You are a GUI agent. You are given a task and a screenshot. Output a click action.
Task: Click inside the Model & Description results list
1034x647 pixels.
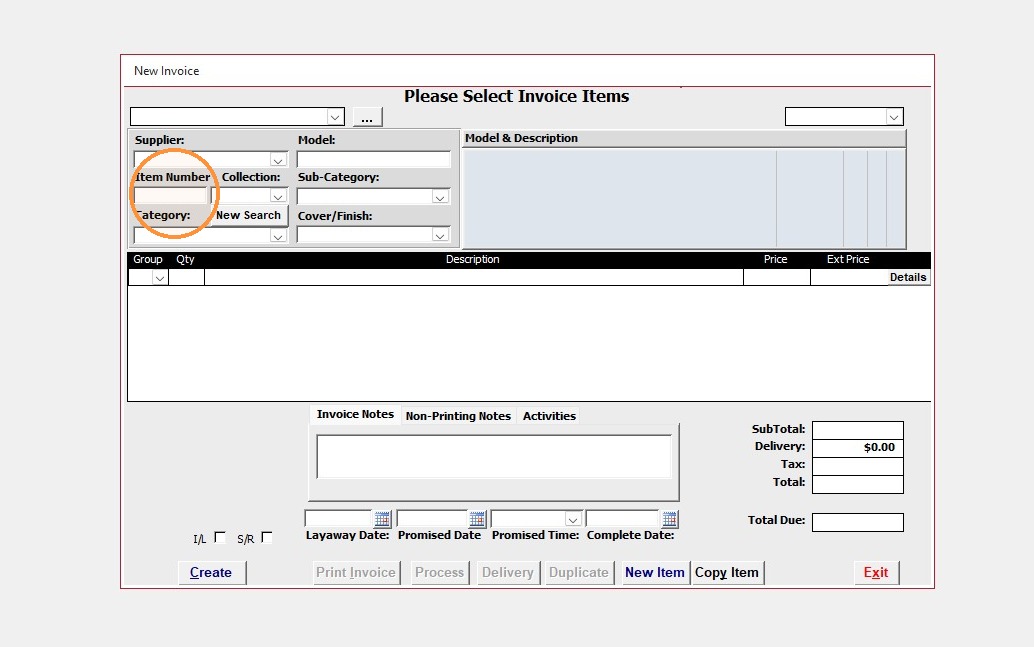click(684, 199)
